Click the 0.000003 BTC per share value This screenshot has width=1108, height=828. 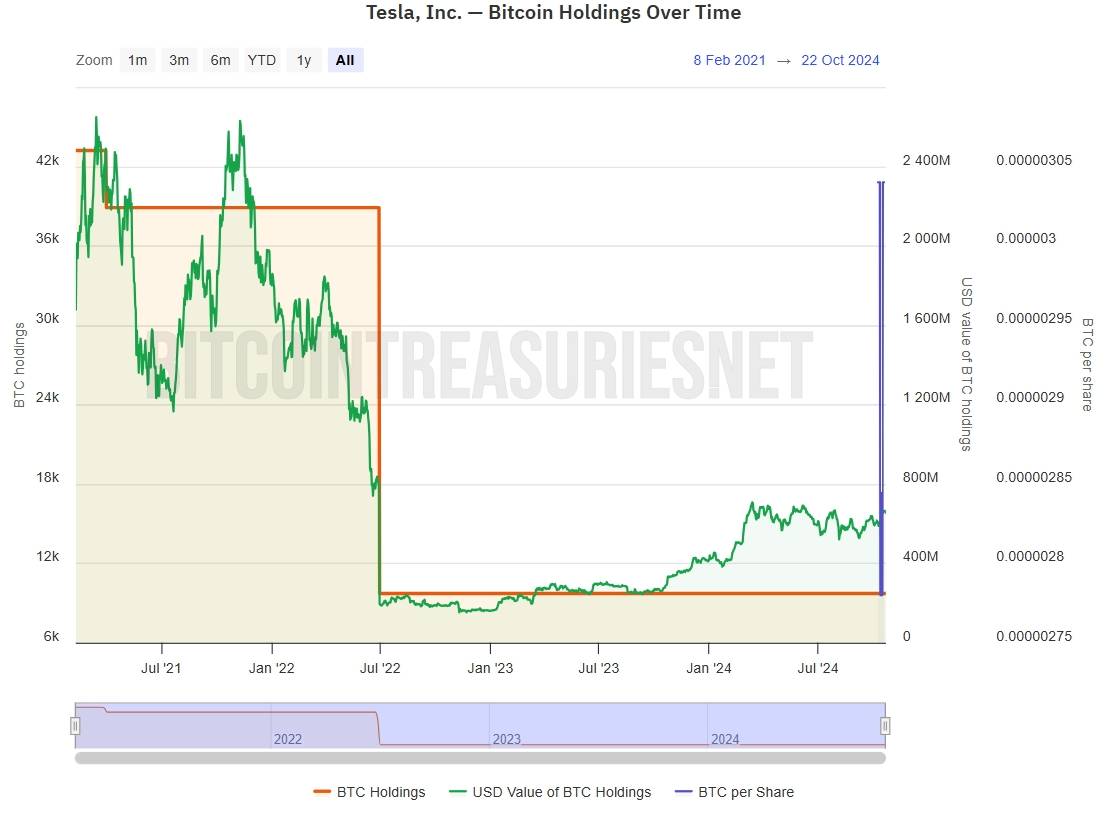coord(1026,239)
